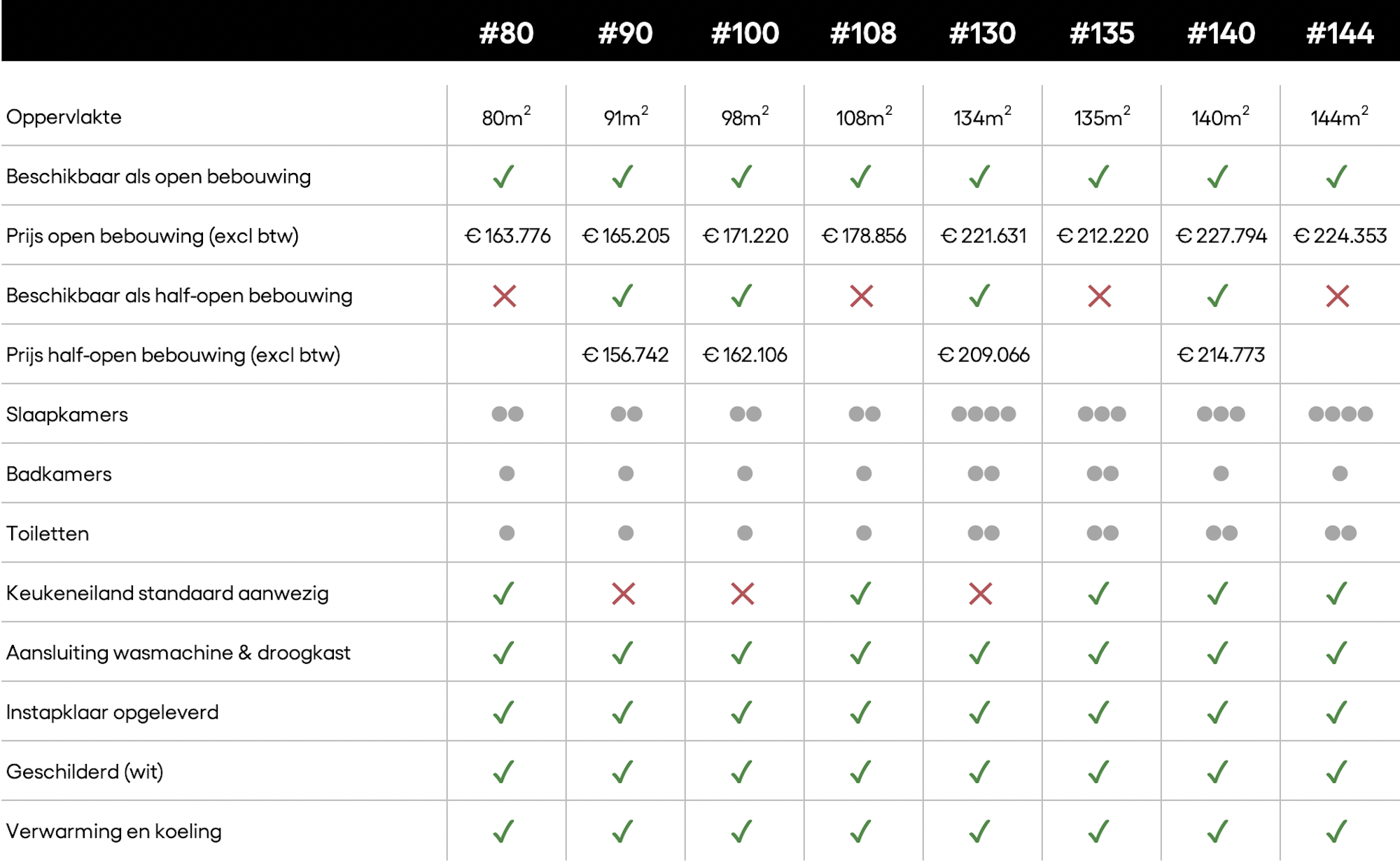
Task: Click red cross for #108 half-open bebouwing
Action: [x=861, y=296]
